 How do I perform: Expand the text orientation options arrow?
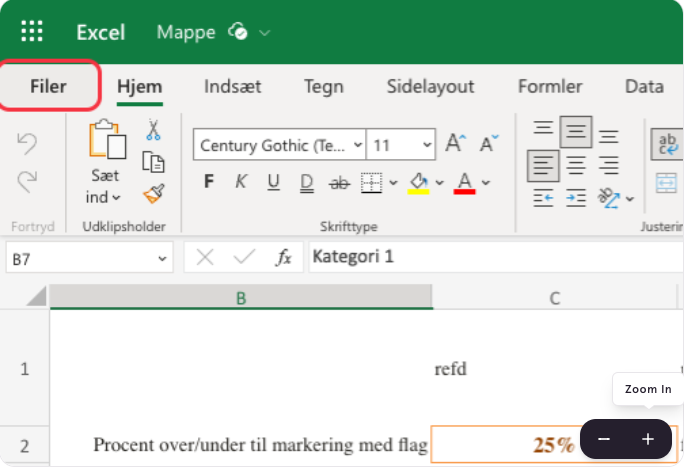point(629,199)
